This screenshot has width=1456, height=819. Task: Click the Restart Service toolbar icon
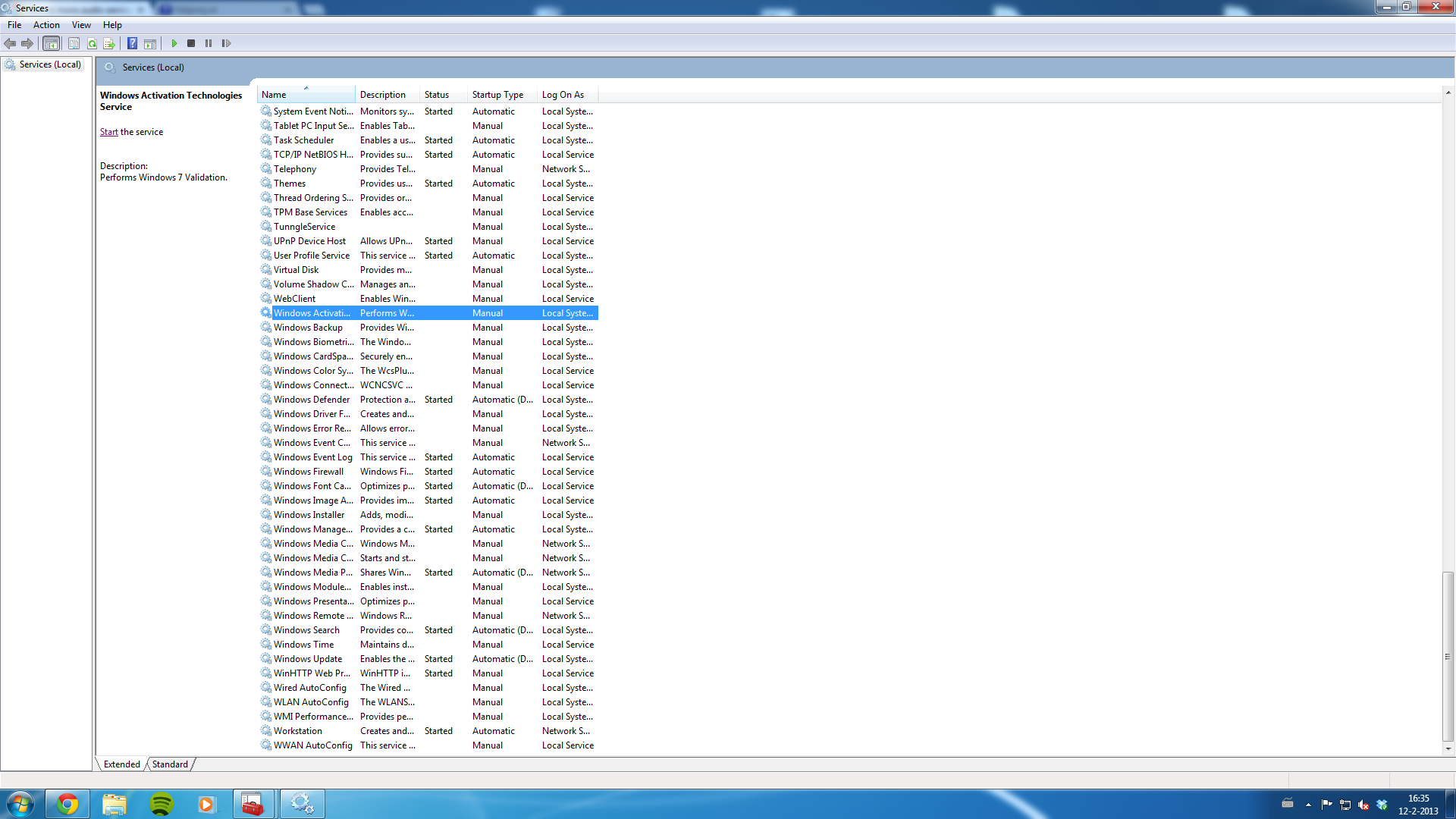tap(226, 43)
